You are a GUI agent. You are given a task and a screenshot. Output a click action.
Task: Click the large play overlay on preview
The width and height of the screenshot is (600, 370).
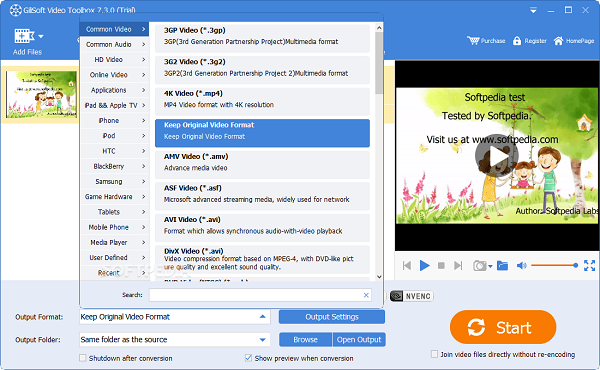(497, 156)
